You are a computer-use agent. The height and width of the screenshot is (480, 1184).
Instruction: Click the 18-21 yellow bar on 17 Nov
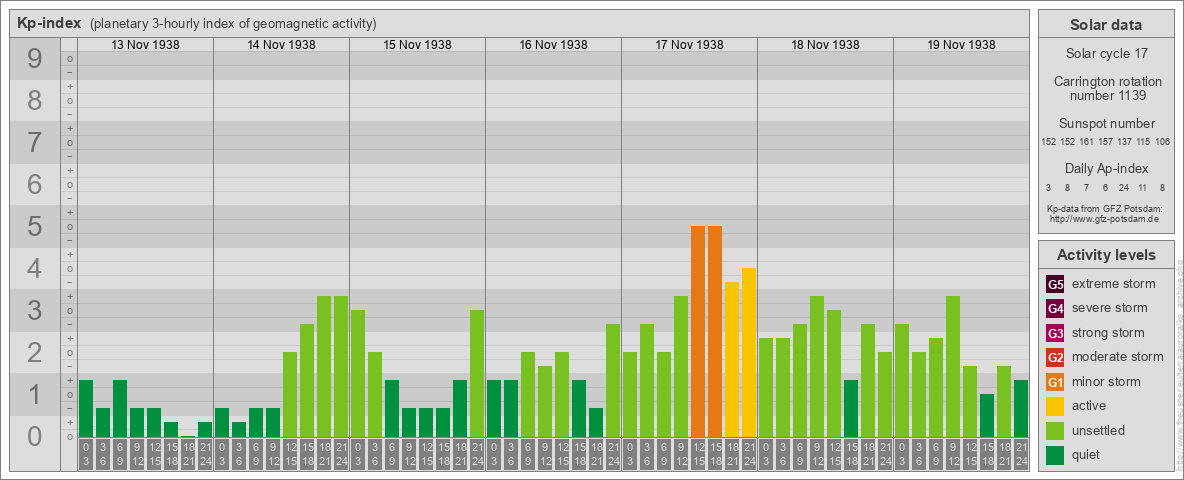click(x=732, y=359)
